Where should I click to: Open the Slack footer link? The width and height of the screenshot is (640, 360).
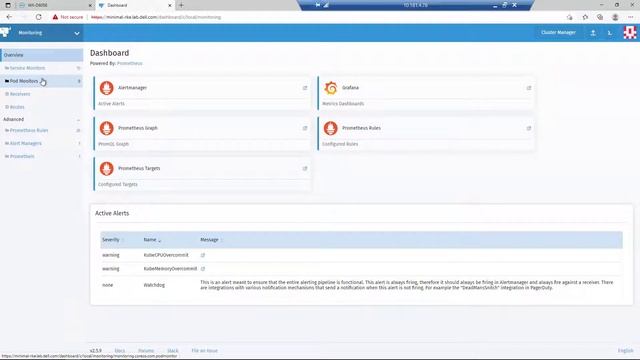pyautogui.click(x=173, y=351)
